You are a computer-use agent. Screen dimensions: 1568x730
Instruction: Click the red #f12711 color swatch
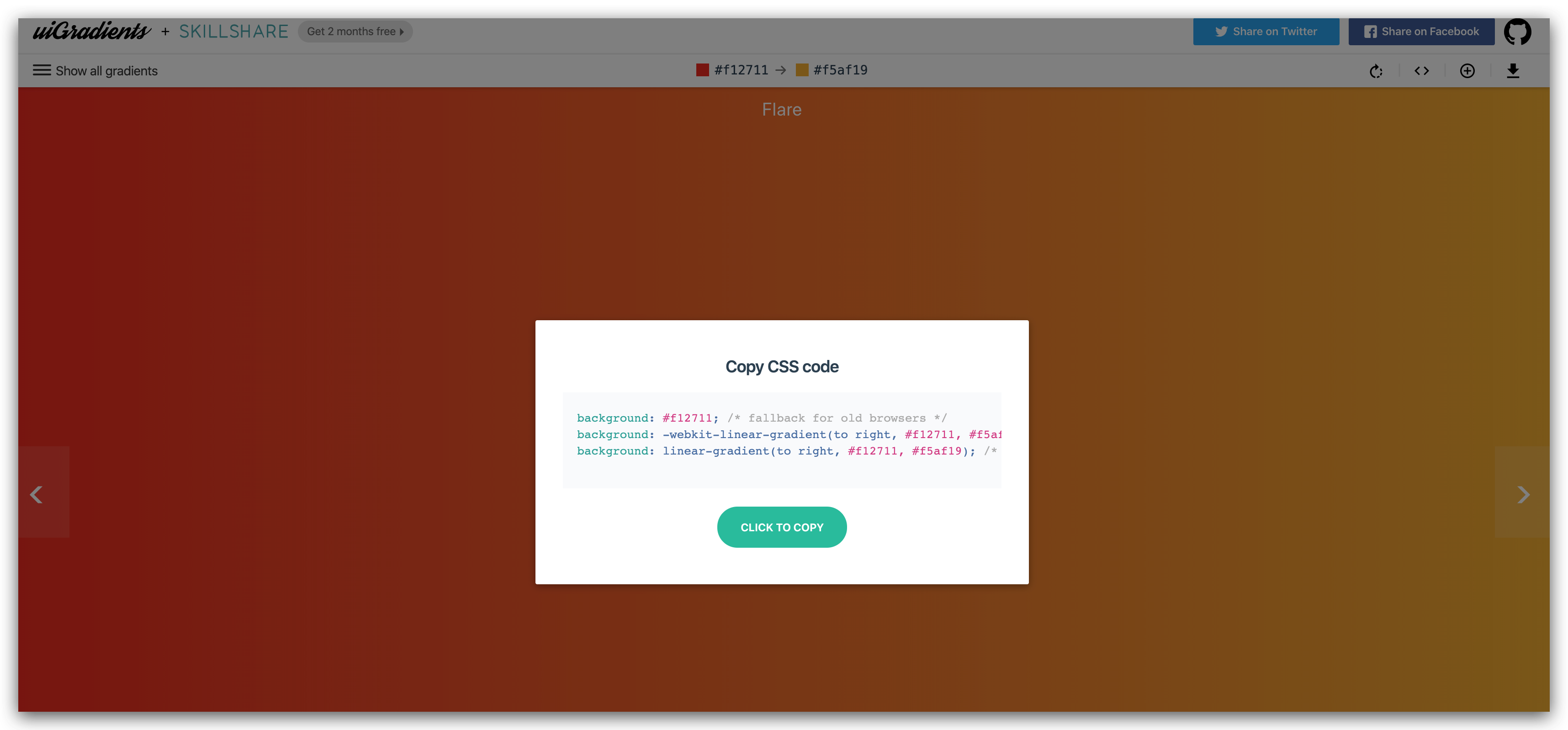click(x=702, y=70)
